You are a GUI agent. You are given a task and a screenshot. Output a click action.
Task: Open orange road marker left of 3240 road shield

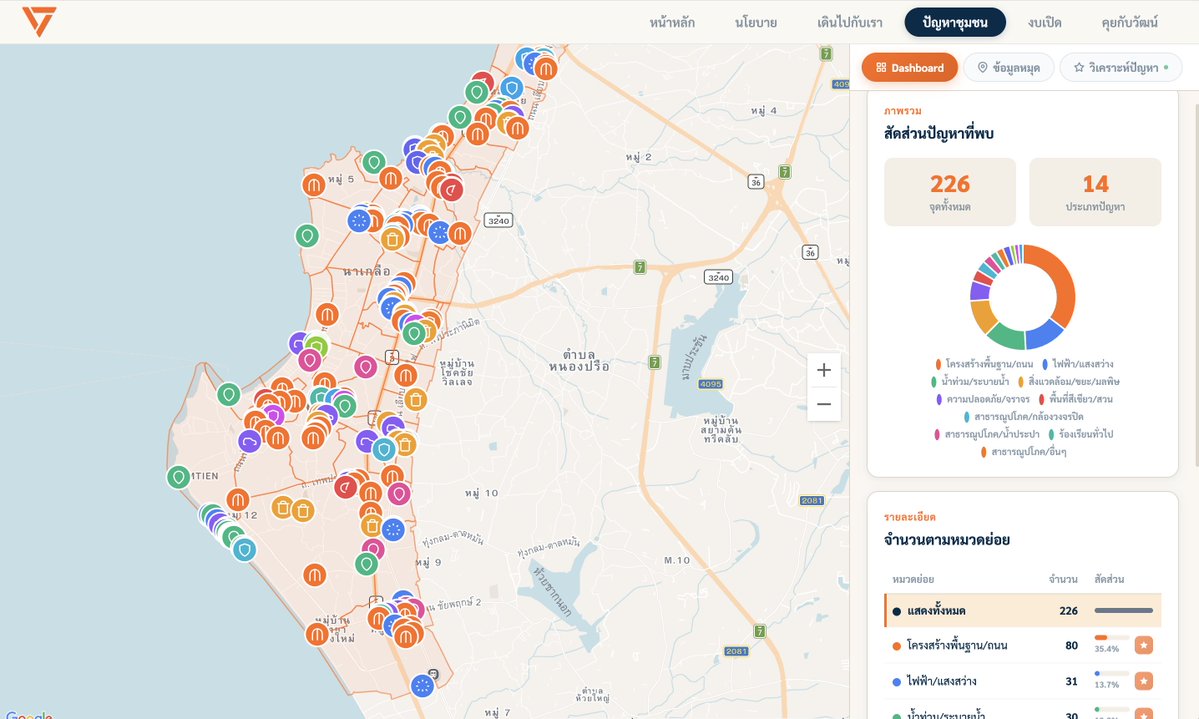(460, 233)
